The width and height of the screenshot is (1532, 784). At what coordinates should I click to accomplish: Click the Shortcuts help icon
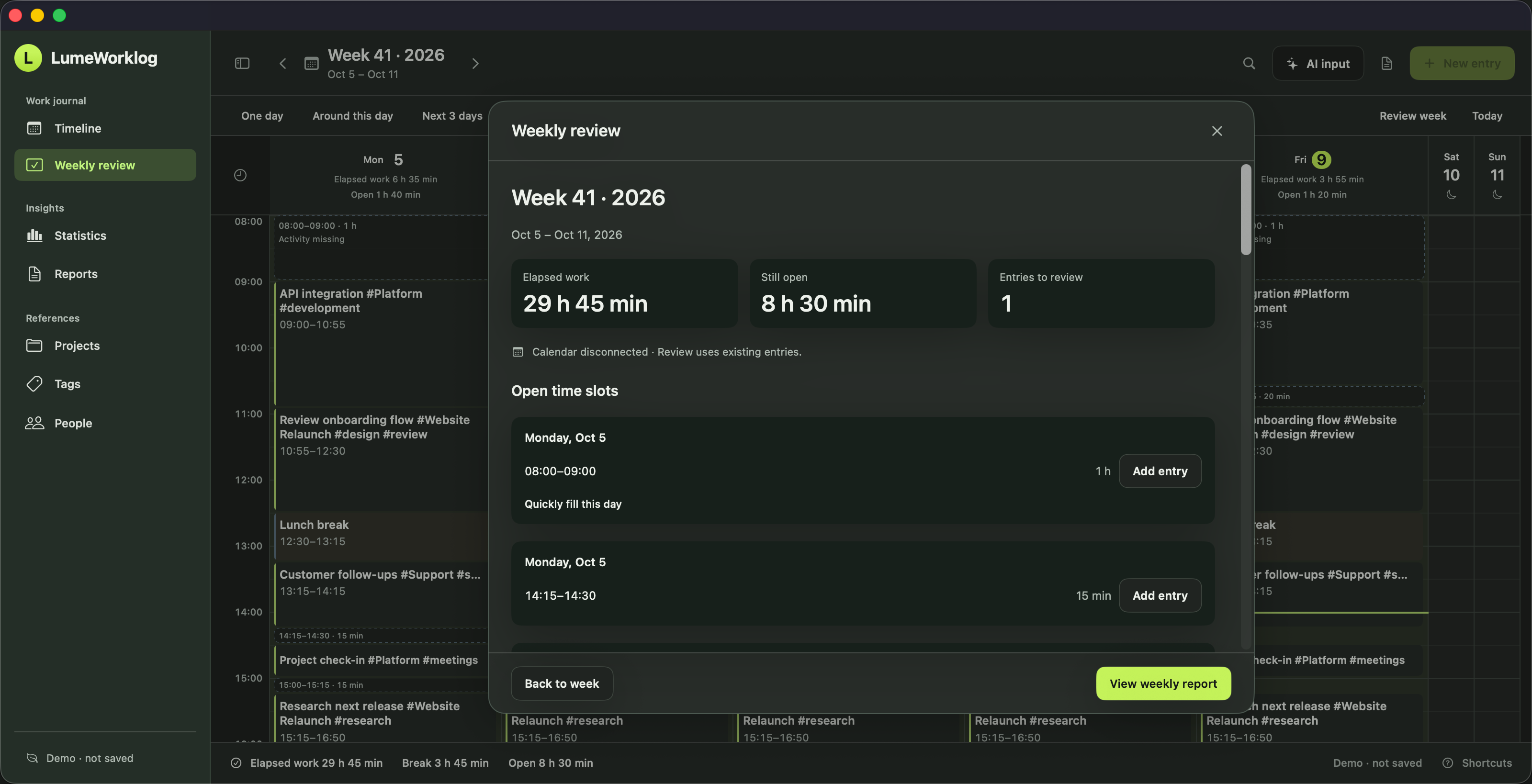point(1448,762)
